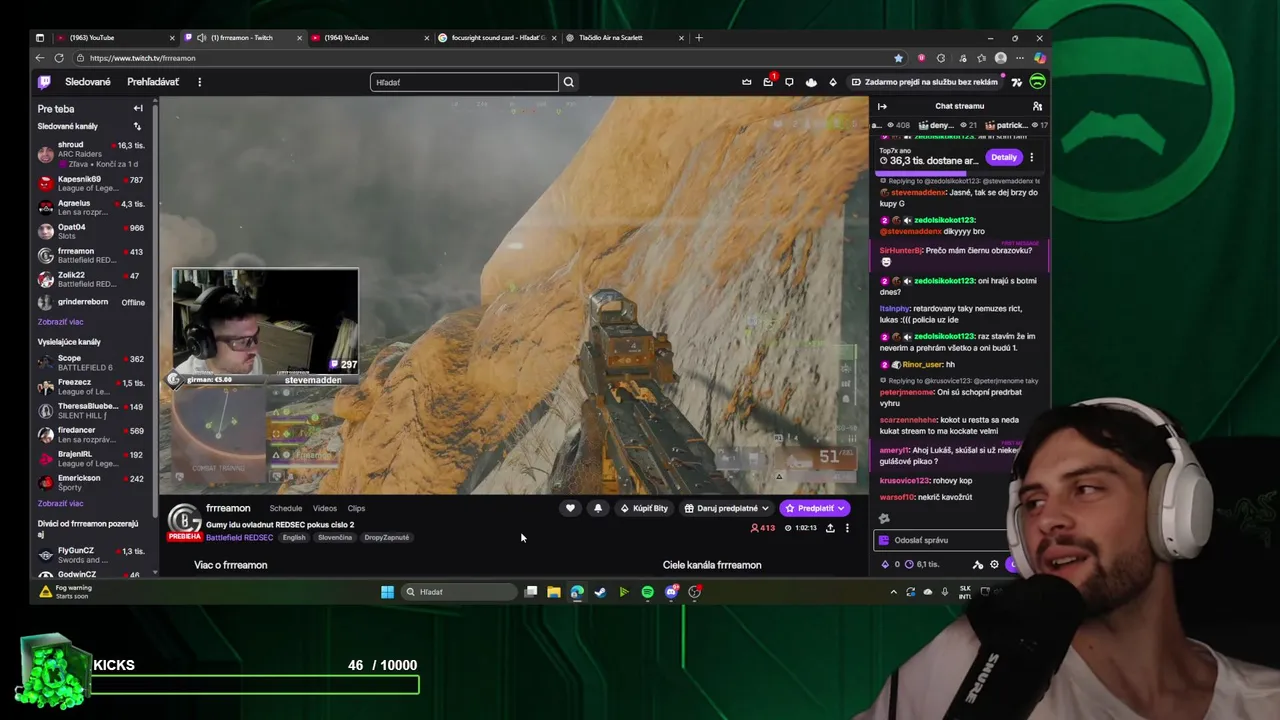The height and width of the screenshot is (720, 1280).
Task: Open Zolik22 channel in sidebar
Action: tap(92, 279)
